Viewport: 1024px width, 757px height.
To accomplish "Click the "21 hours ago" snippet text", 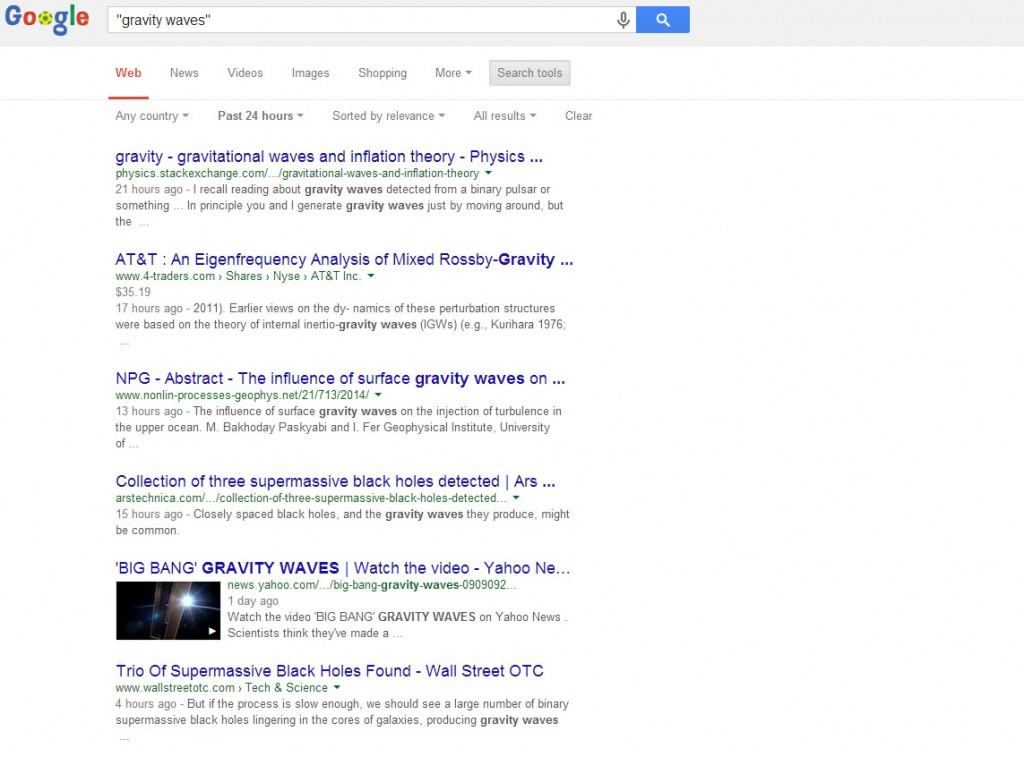I will [149, 189].
